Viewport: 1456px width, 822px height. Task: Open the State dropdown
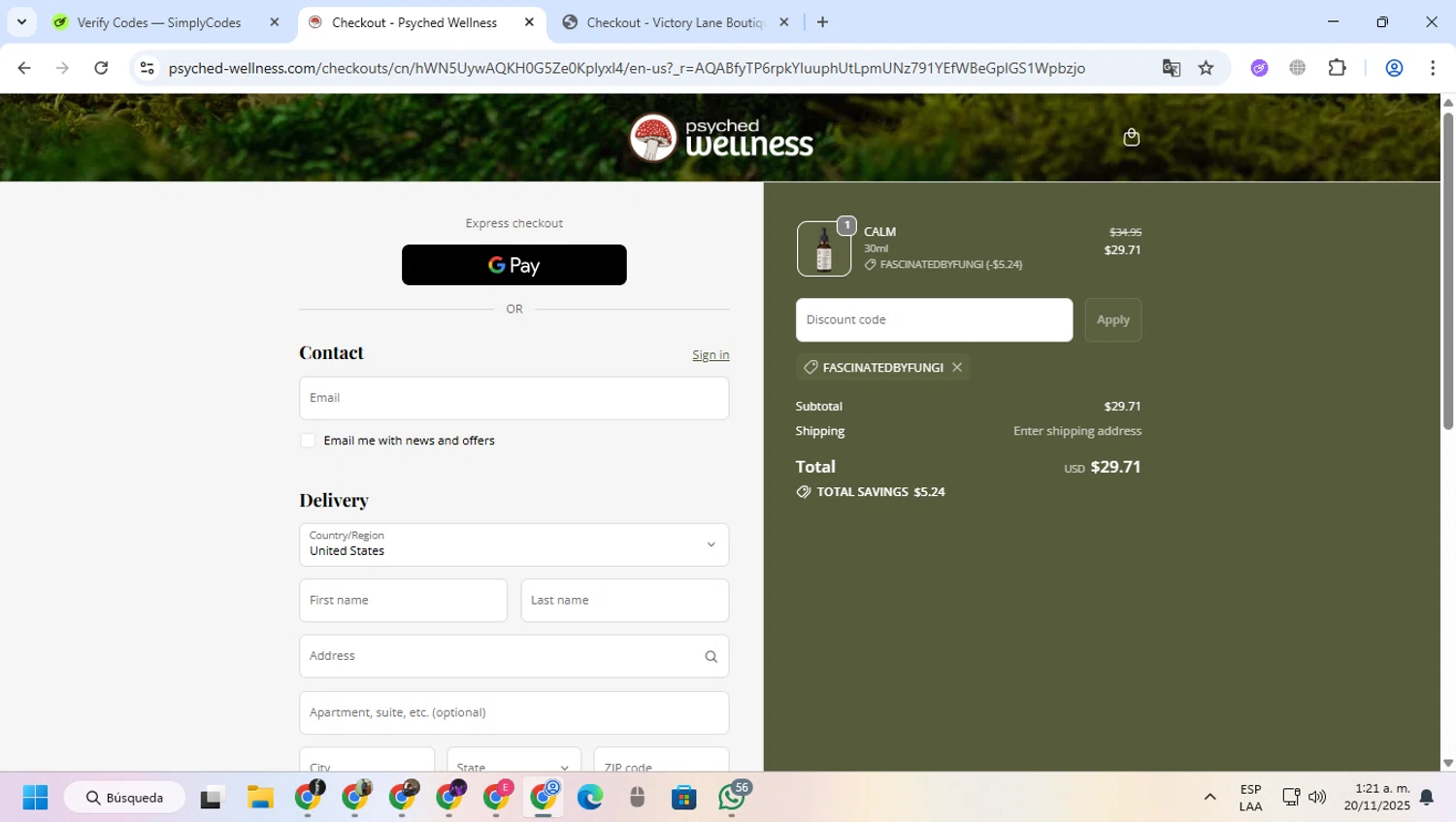click(x=514, y=760)
